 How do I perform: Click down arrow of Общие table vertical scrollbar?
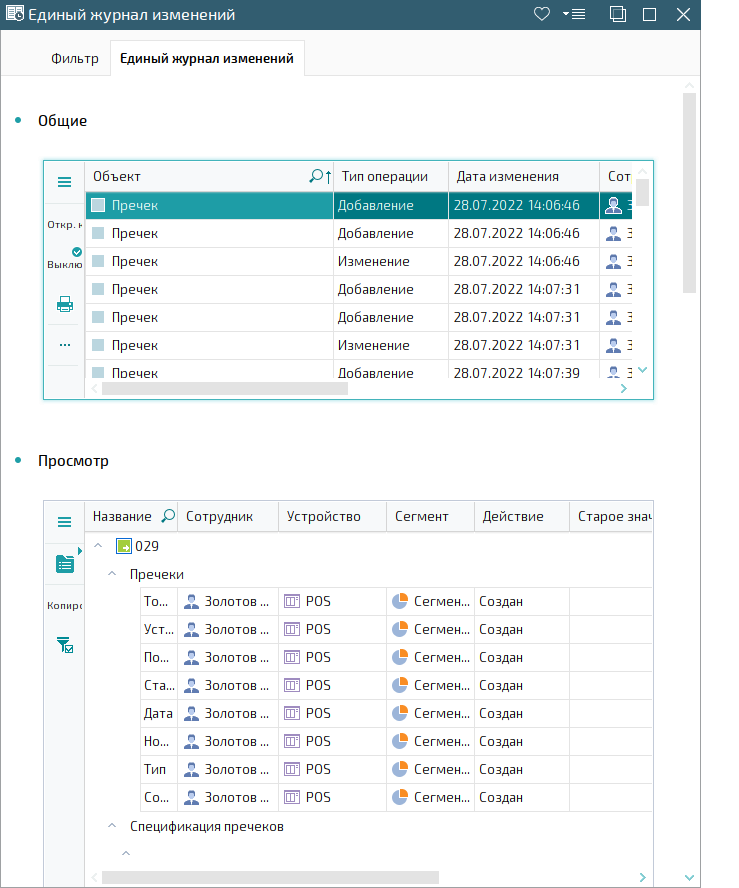coord(642,370)
